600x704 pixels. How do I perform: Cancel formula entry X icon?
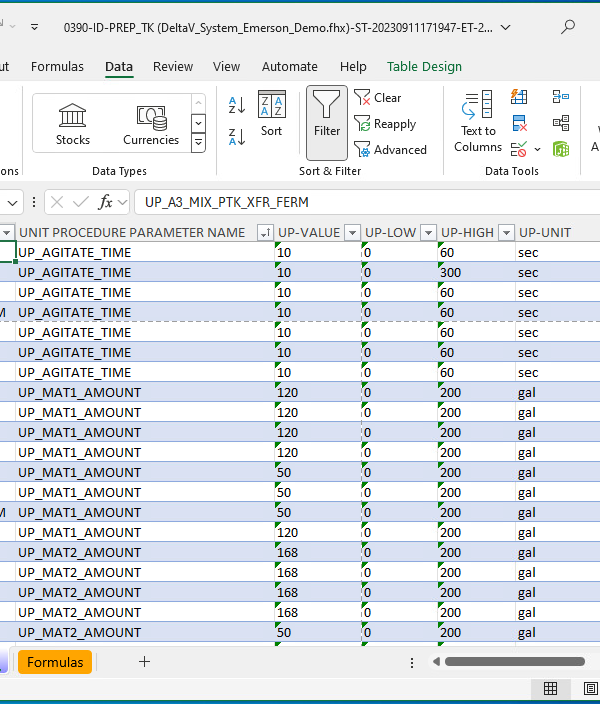57,202
